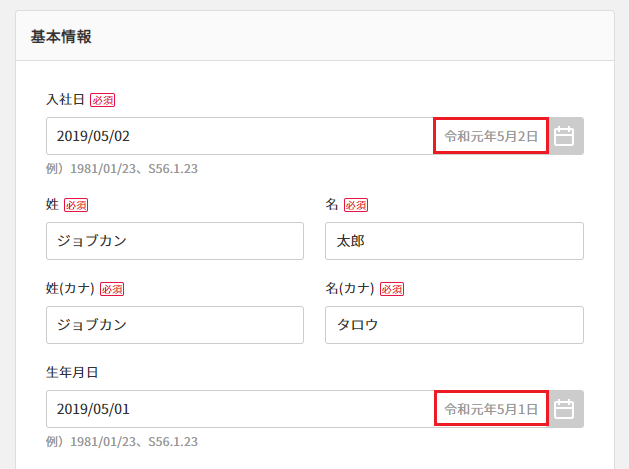This screenshot has width=629, height=469.
Task: Click the example hint text under 生年月日
Action: click(x=122, y=441)
